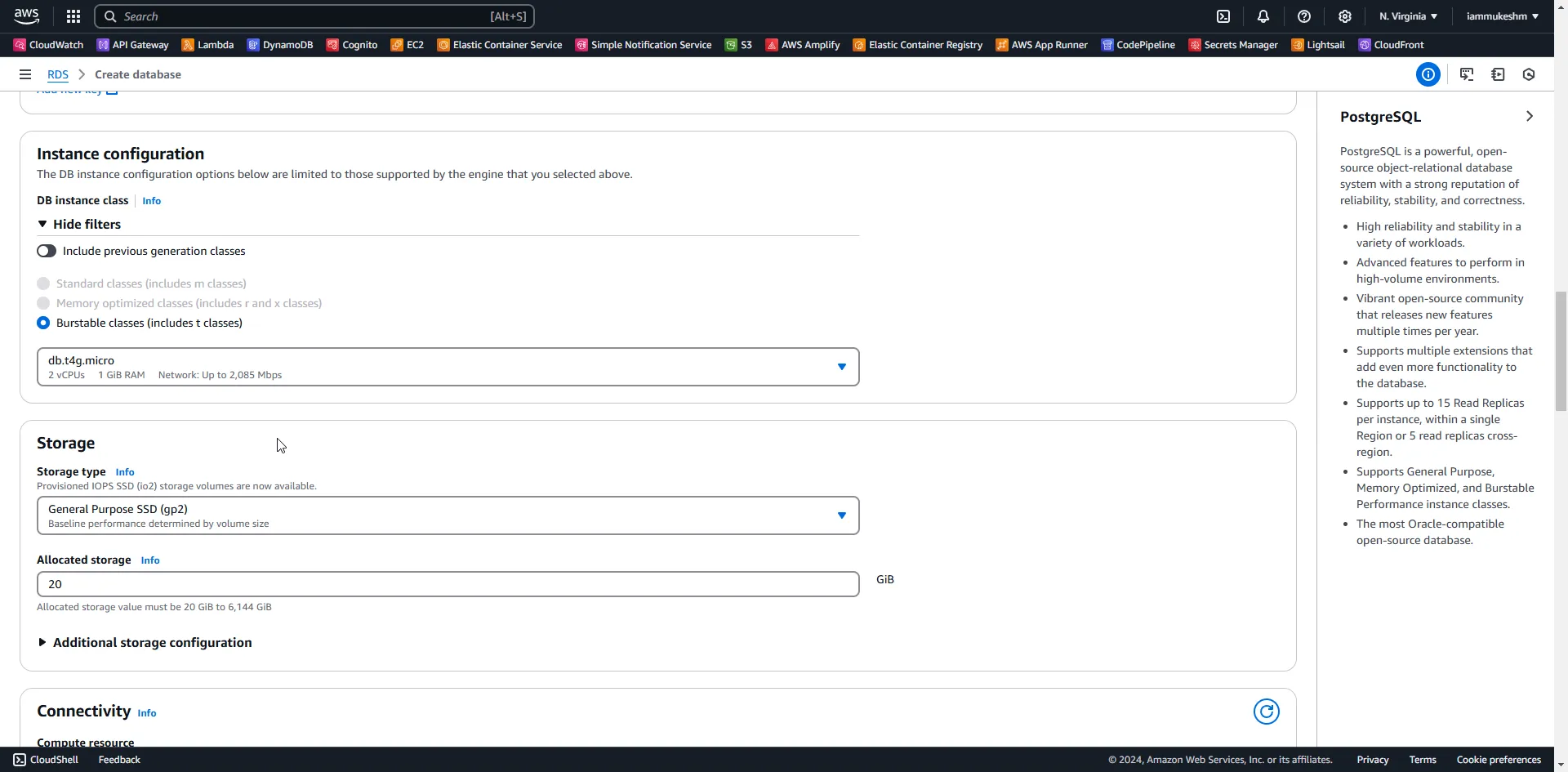Open the hamburger navigation menu

tap(25, 74)
